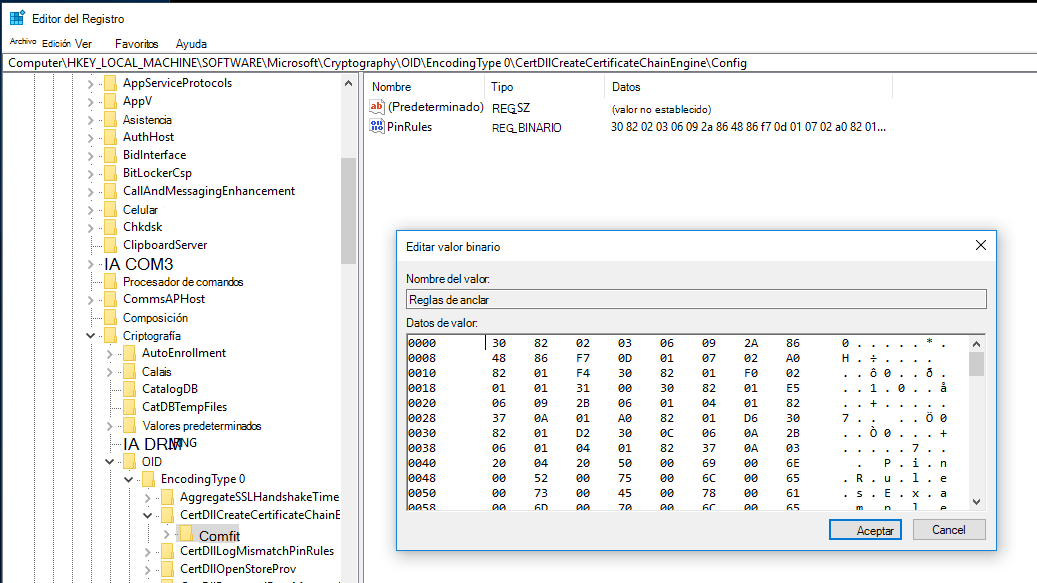Select the Asistencia folder icon

click(111, 120)
